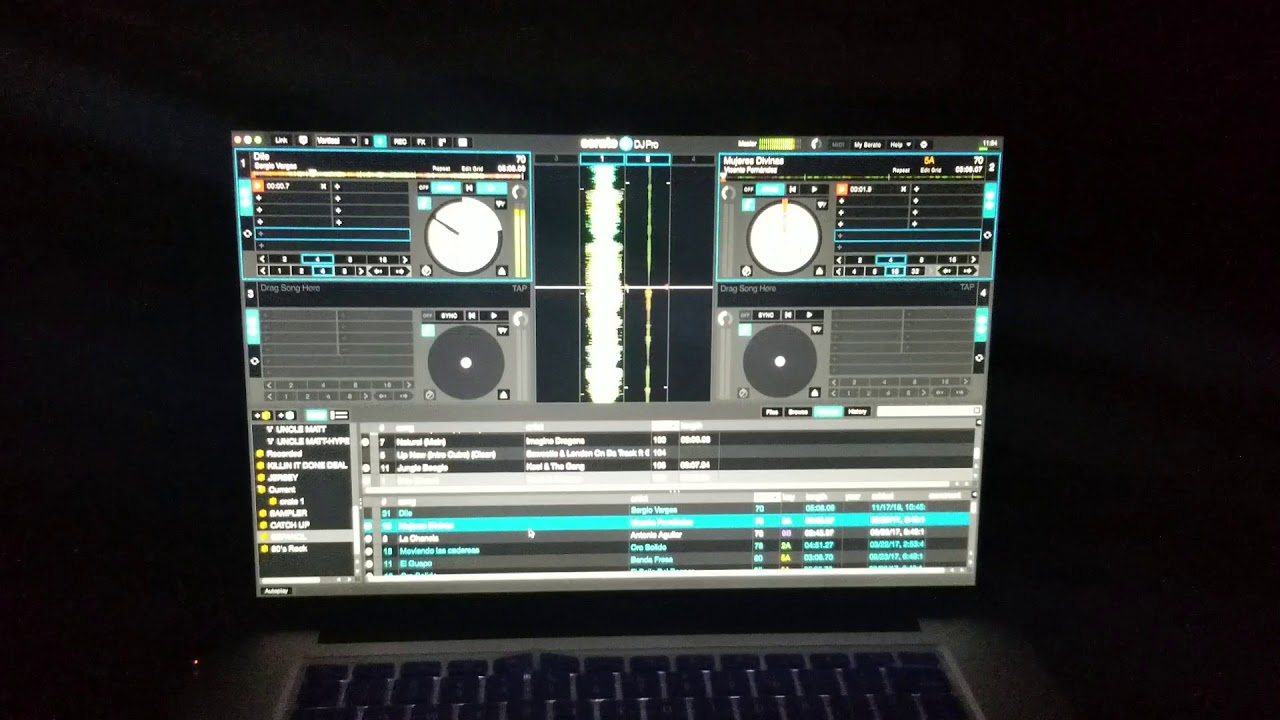Click TAP tempo on deck 3

[519, 288]
